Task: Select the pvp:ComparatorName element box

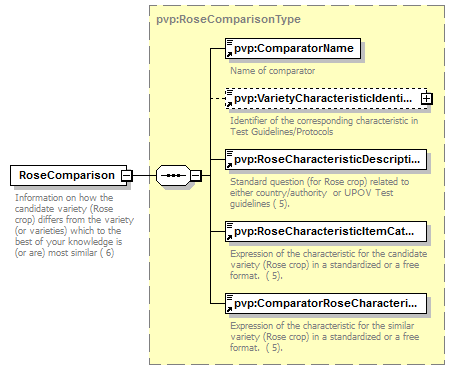Action: [x=293, y=49]
